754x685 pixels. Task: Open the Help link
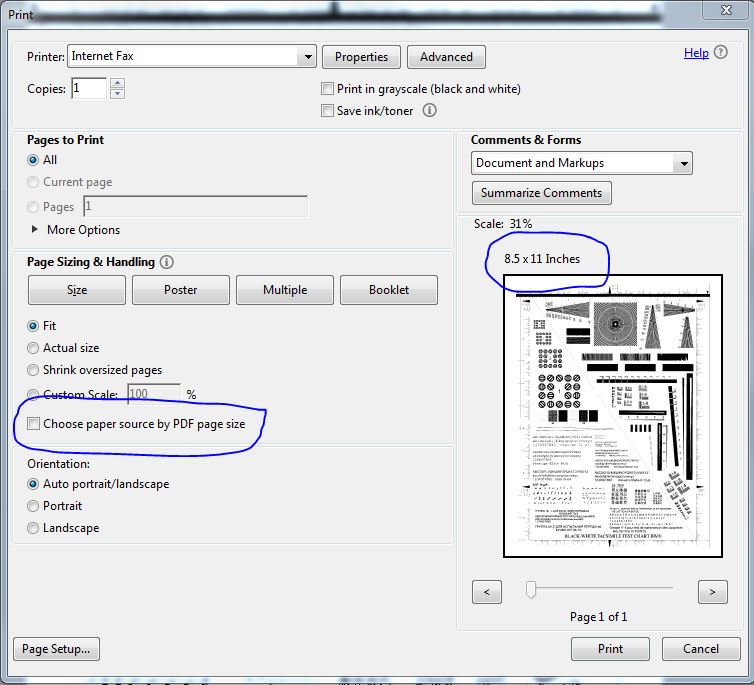[x=696, y=53]
